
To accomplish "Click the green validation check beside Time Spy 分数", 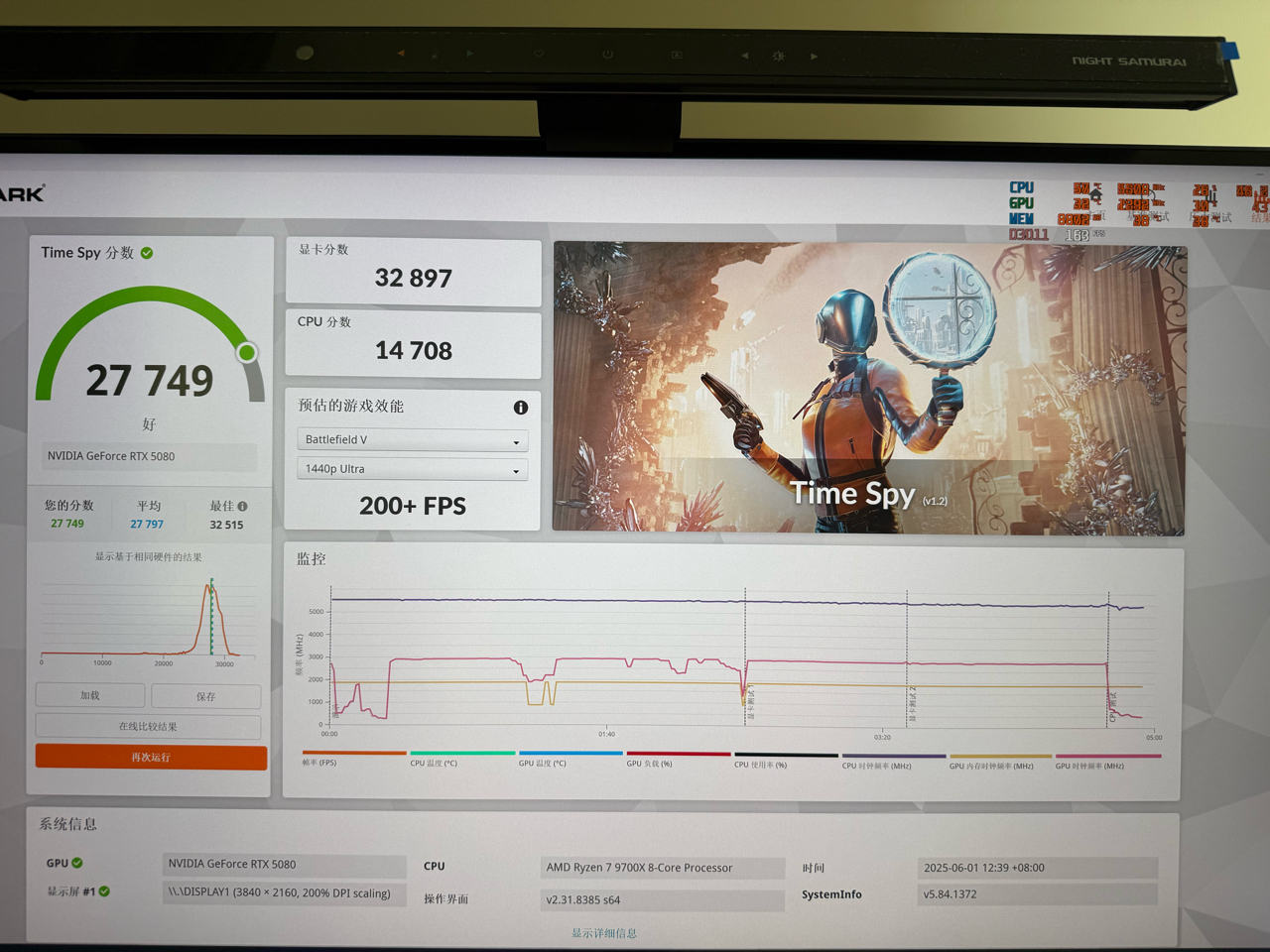I will (147, 253).
